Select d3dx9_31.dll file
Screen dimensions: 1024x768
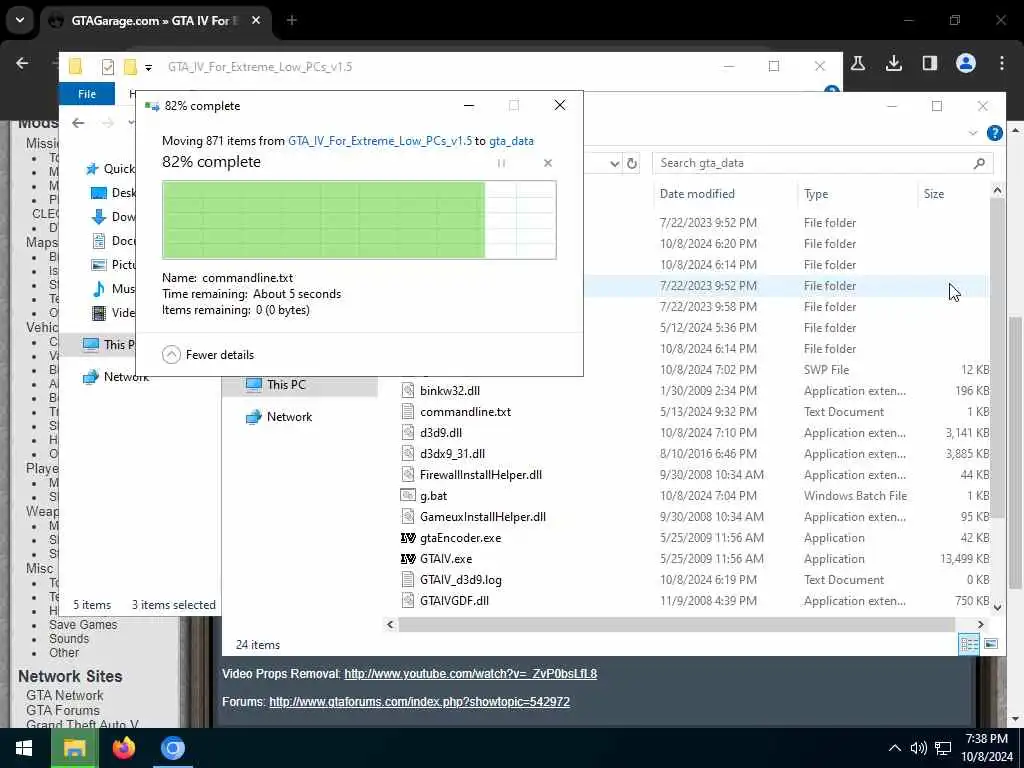[x=452, y=454]
